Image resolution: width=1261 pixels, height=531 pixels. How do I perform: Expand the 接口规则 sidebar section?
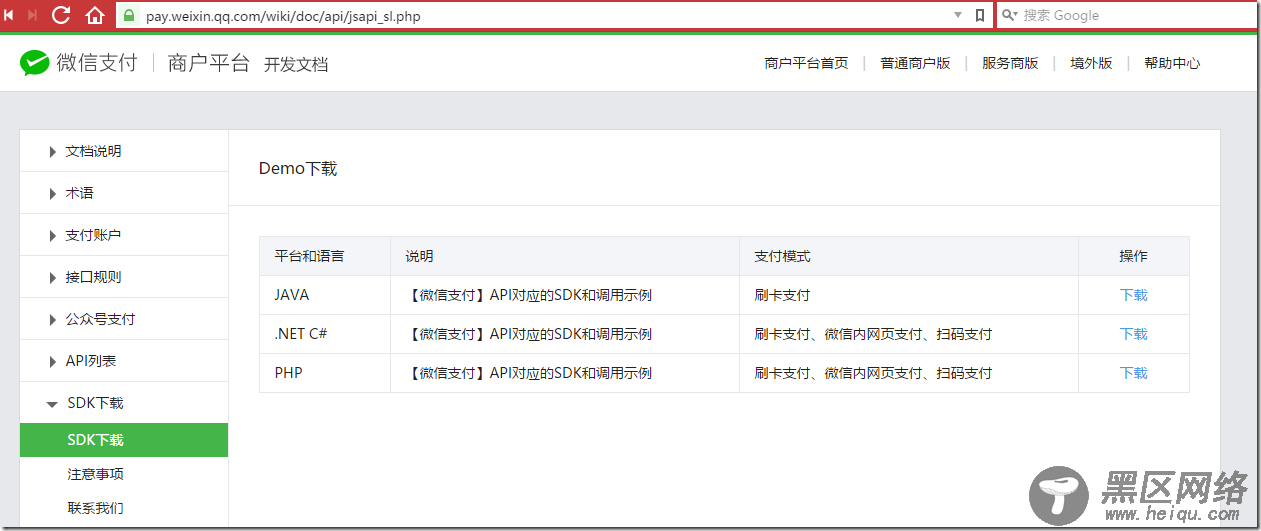pos(124,277)
